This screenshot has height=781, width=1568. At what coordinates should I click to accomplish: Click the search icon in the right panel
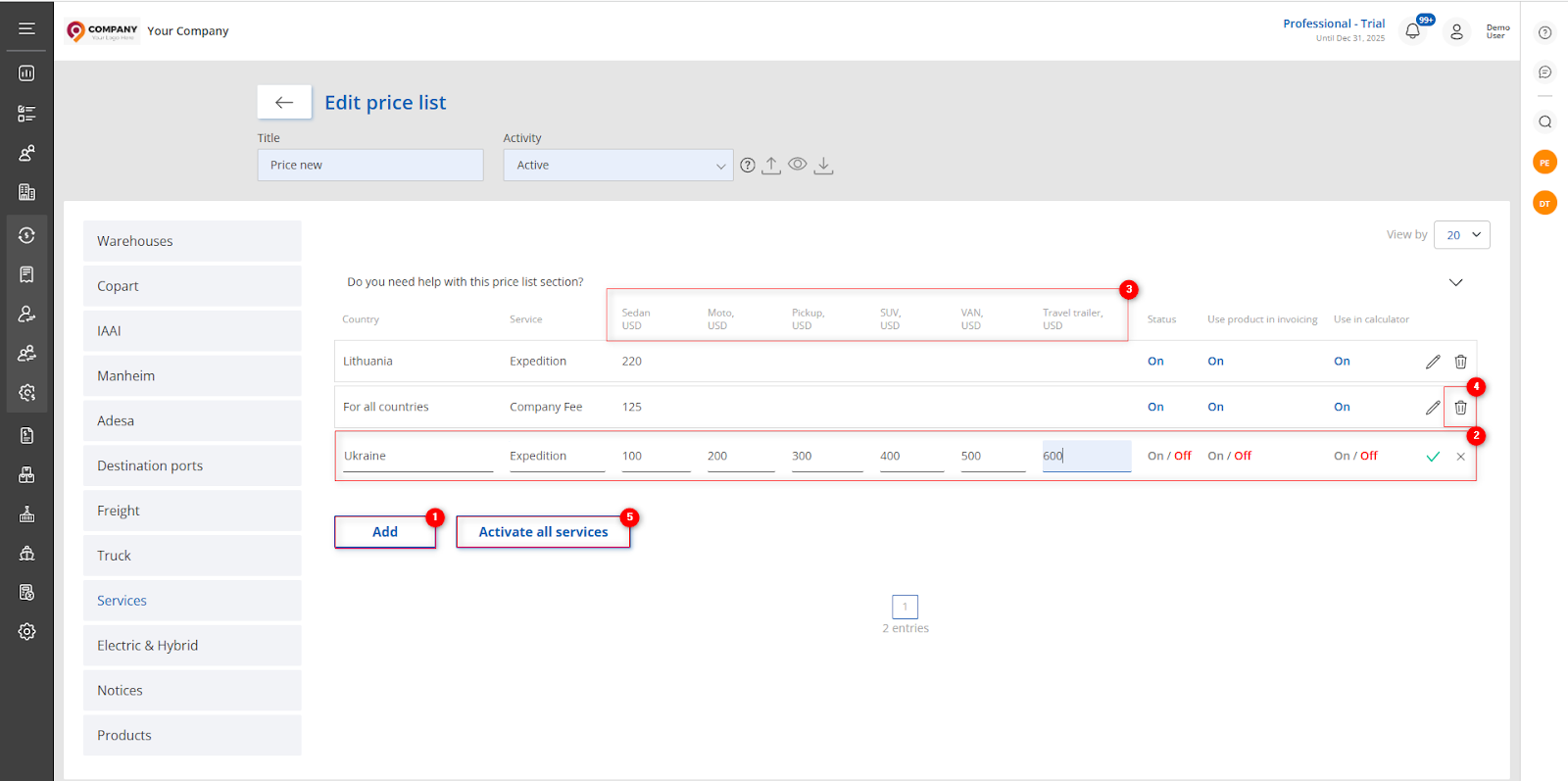pos(1544,122)
